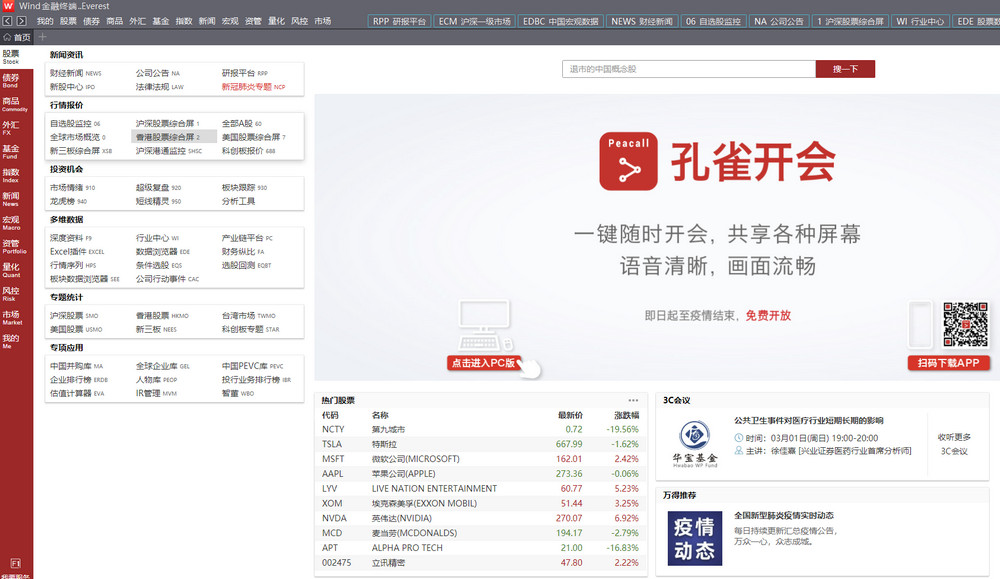Viewport: 1000px width, 579px height.
Task: Open the Stock (股票) sidebar section
Action: tap(11, 57)
